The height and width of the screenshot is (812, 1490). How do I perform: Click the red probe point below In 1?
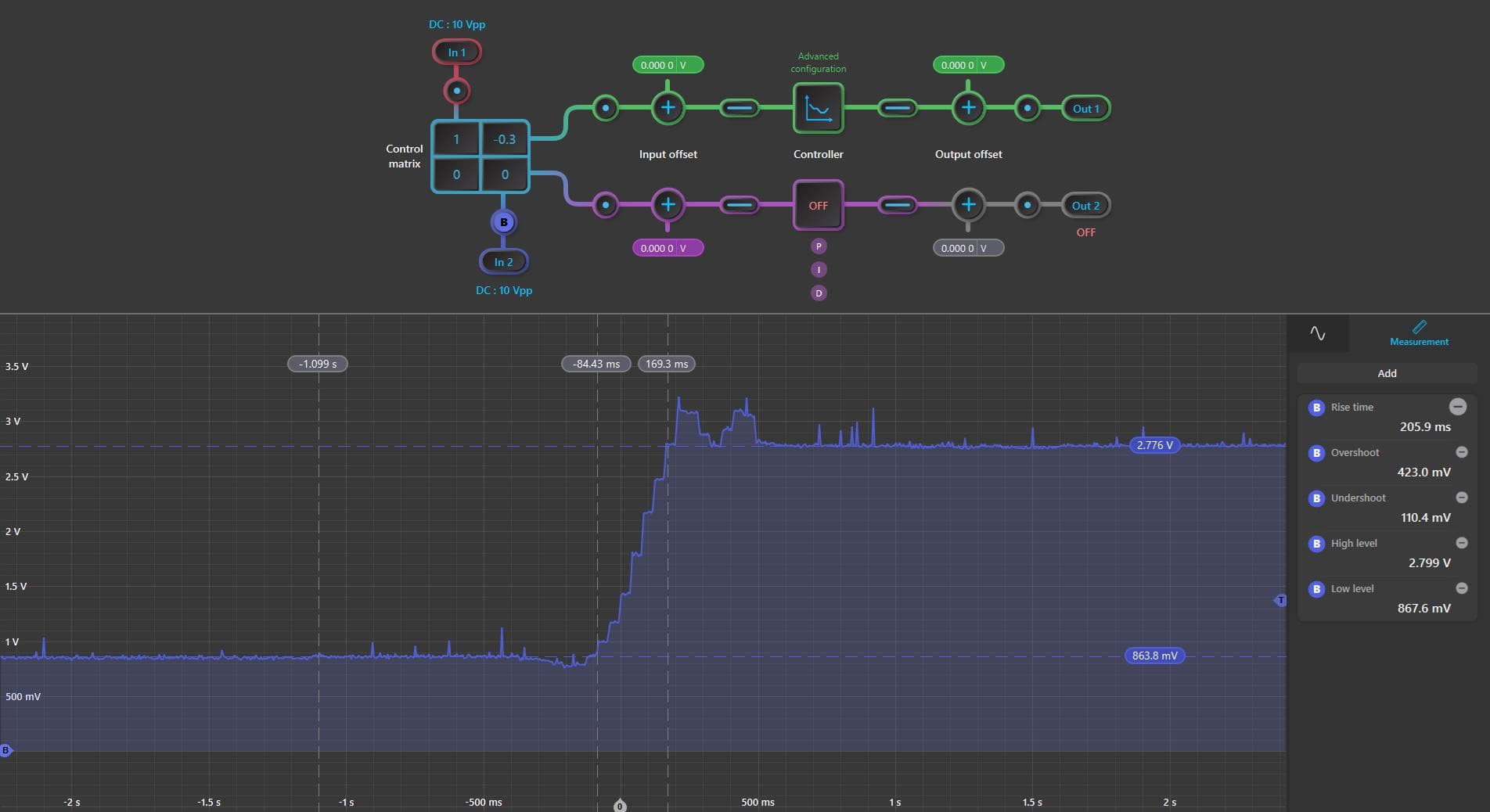click(457, 91)
